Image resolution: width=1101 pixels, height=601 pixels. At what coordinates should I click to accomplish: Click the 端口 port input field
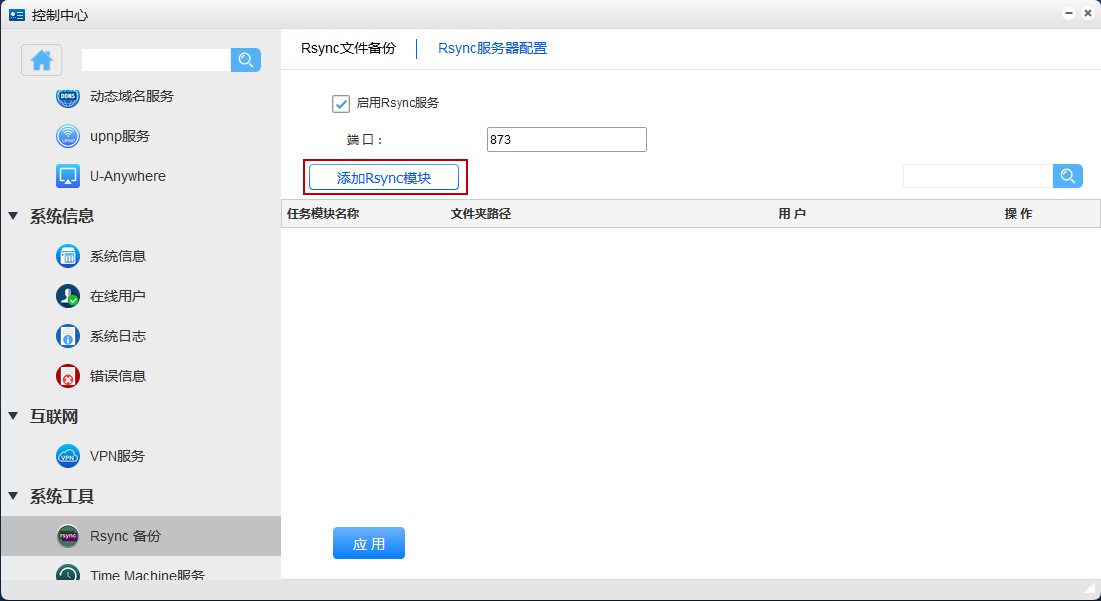(566, 140)
